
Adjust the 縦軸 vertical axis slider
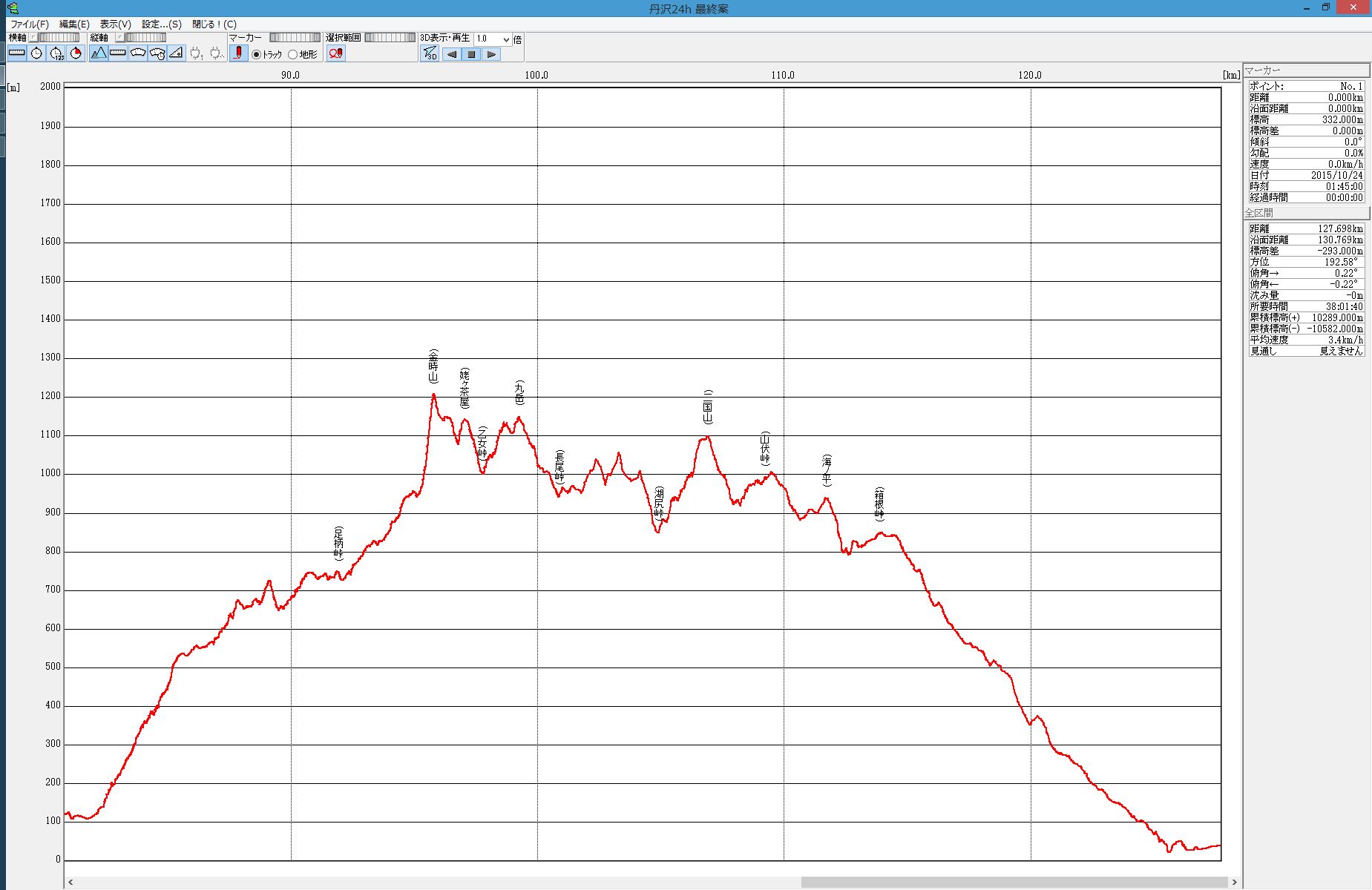145,37
